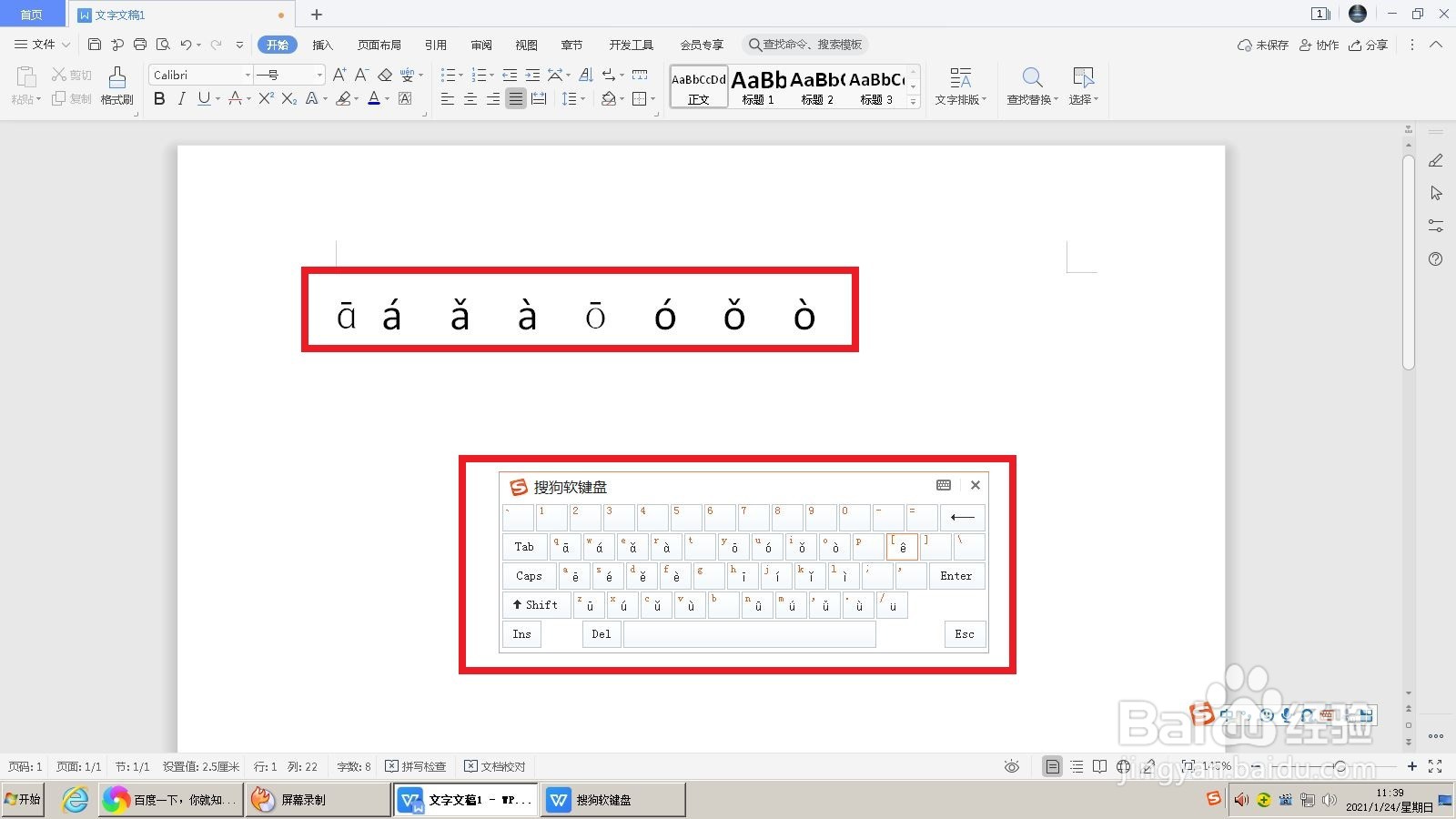Toggle bold formatting
Screen dimensions: 1456x819
click(x=159, y=98)
